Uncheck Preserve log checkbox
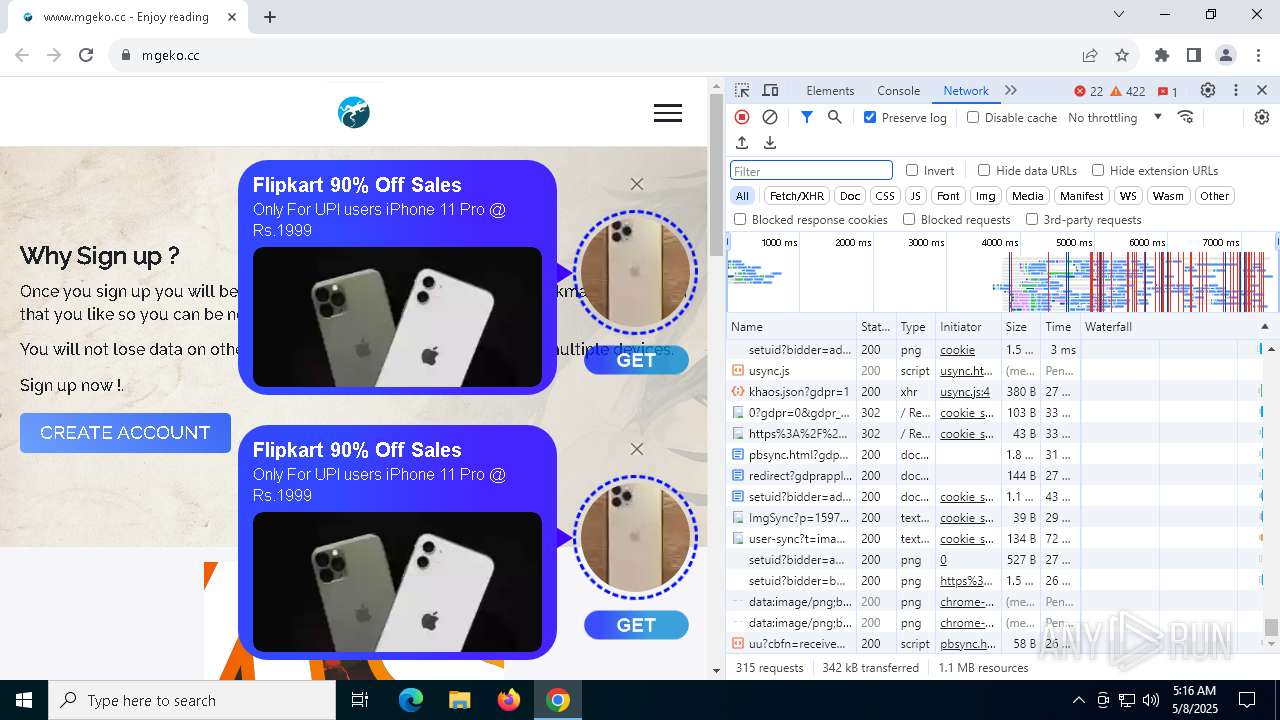1280x720 pixels. tap(870, 117)
